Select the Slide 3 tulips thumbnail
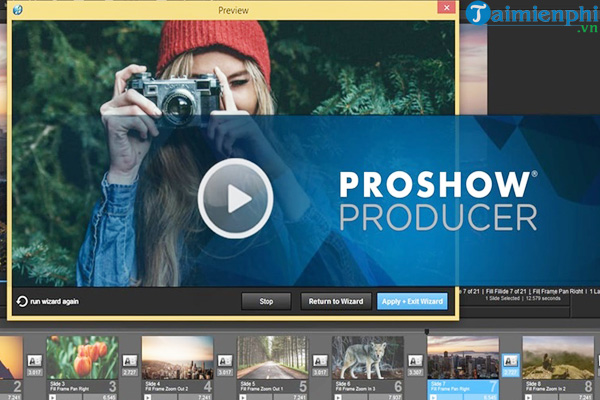 coord(82,358)
